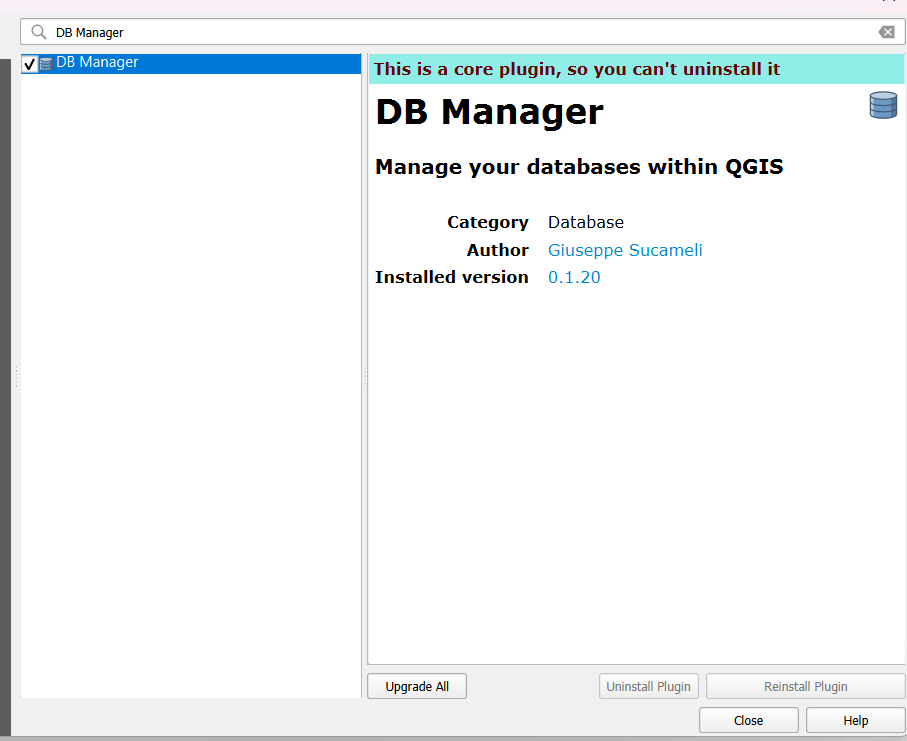The height and width of the screenshot is (741, 907).
Task: Click splitter handle between list and details
Action: click(x=364, y=376)
